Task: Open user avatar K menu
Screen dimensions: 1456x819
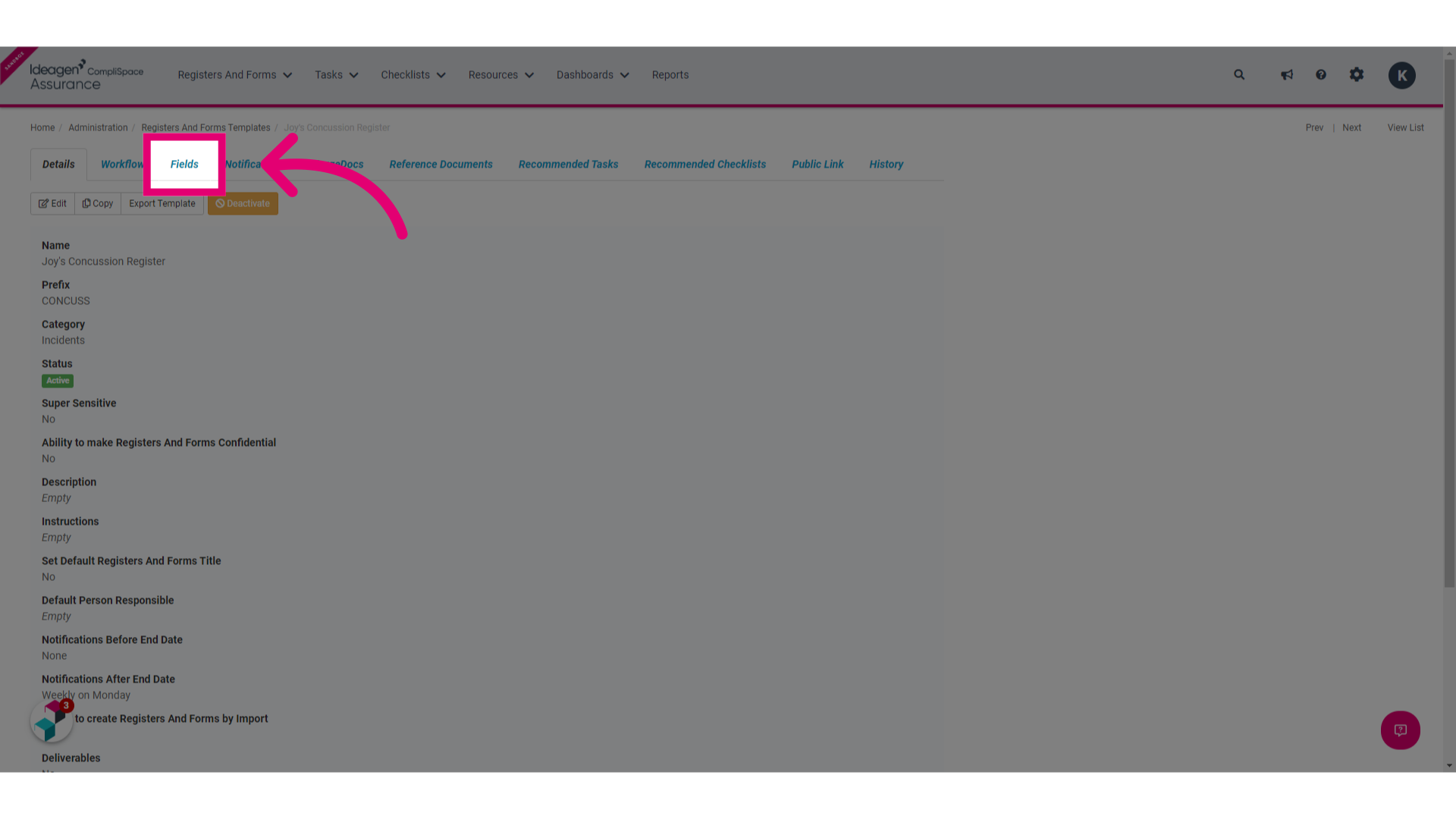Action: pyautogui.click(x=1401, y=75)
